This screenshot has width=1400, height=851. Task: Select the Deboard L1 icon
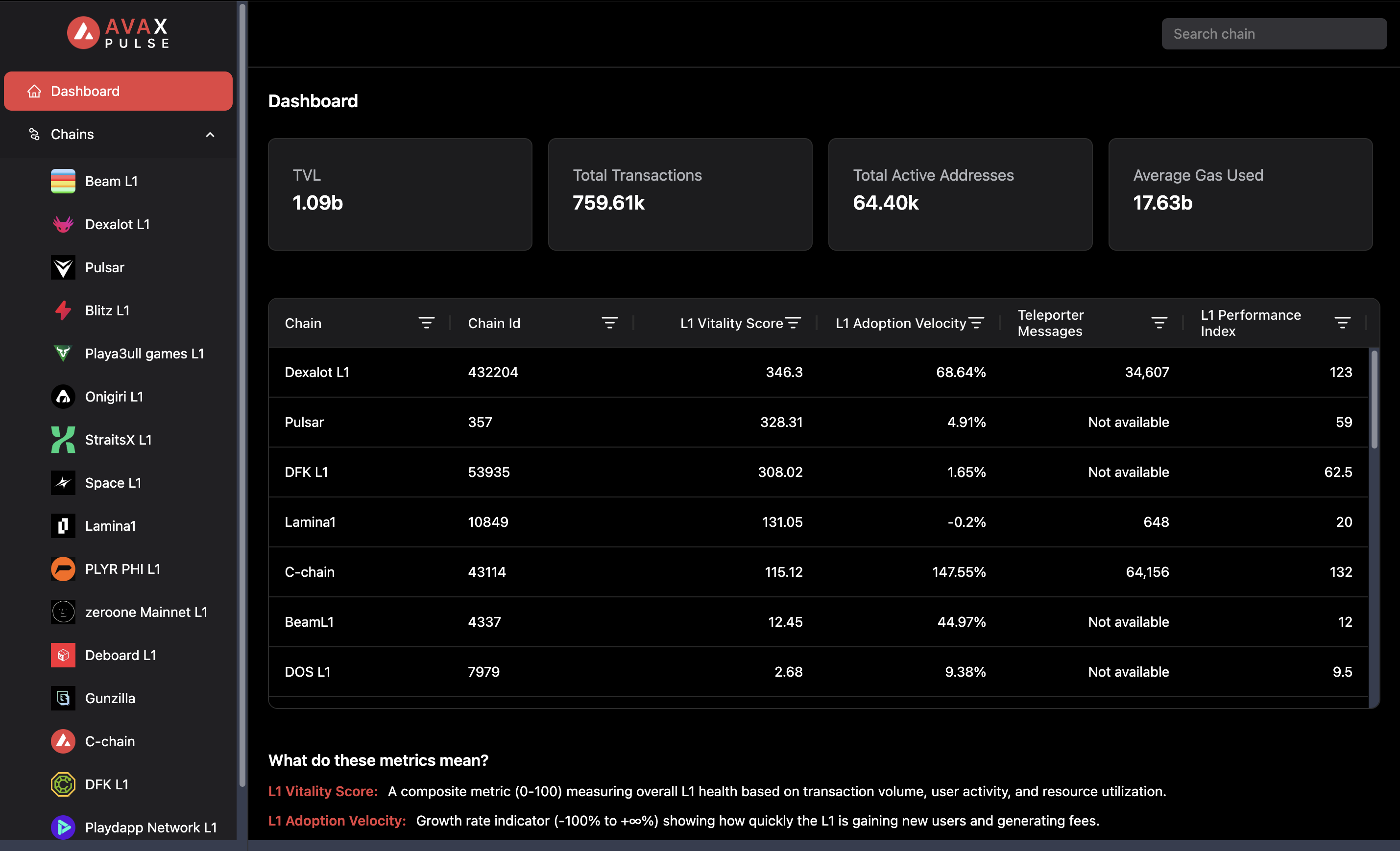pos(63,655)
